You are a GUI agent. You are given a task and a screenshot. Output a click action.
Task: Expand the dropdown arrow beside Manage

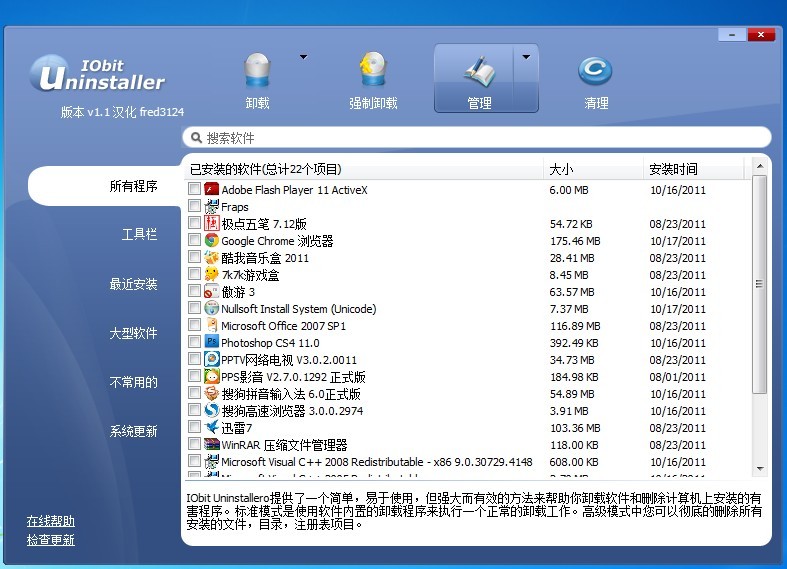click(526, 57)
